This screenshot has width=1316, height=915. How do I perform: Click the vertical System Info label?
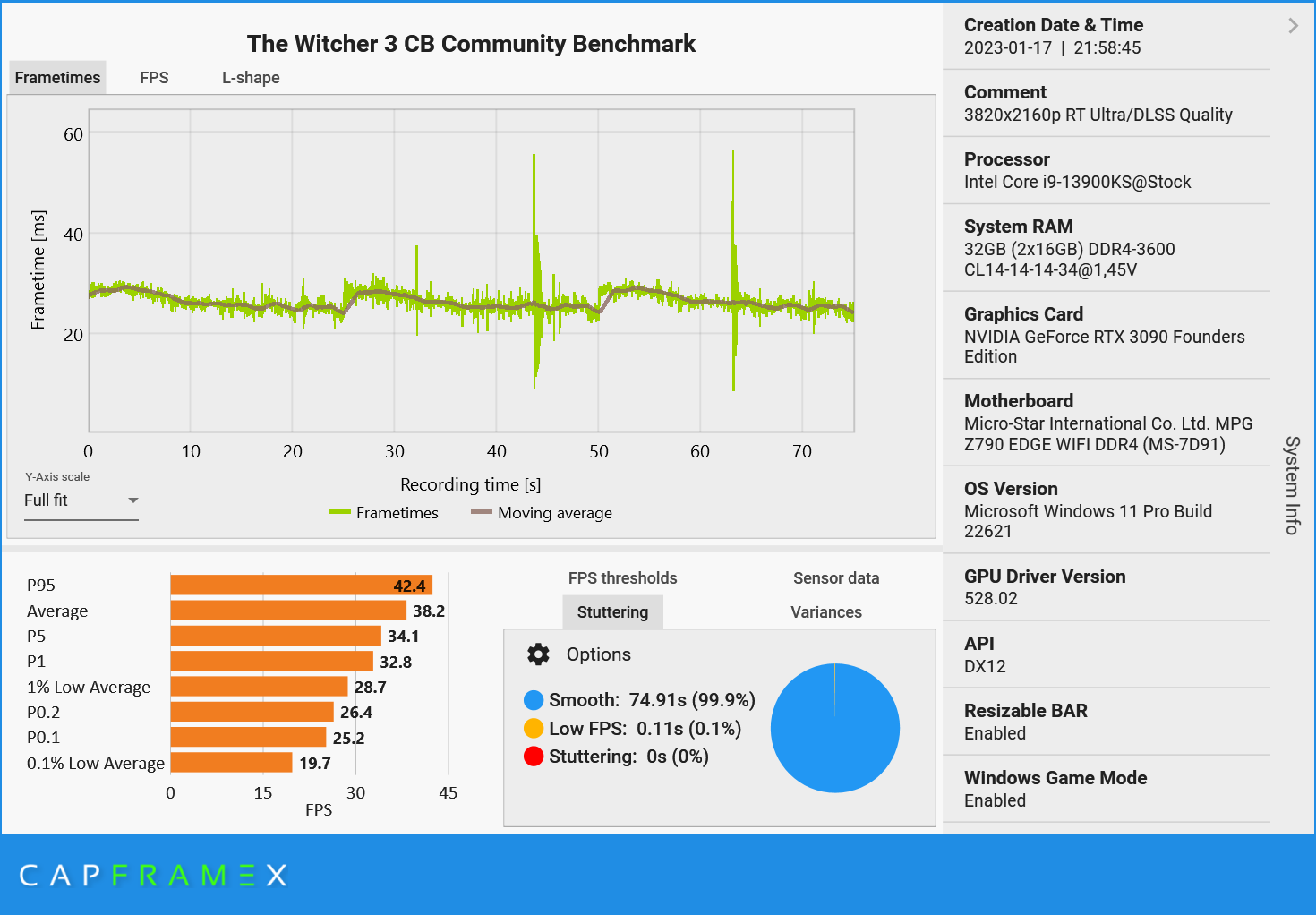click(1293, 485)
